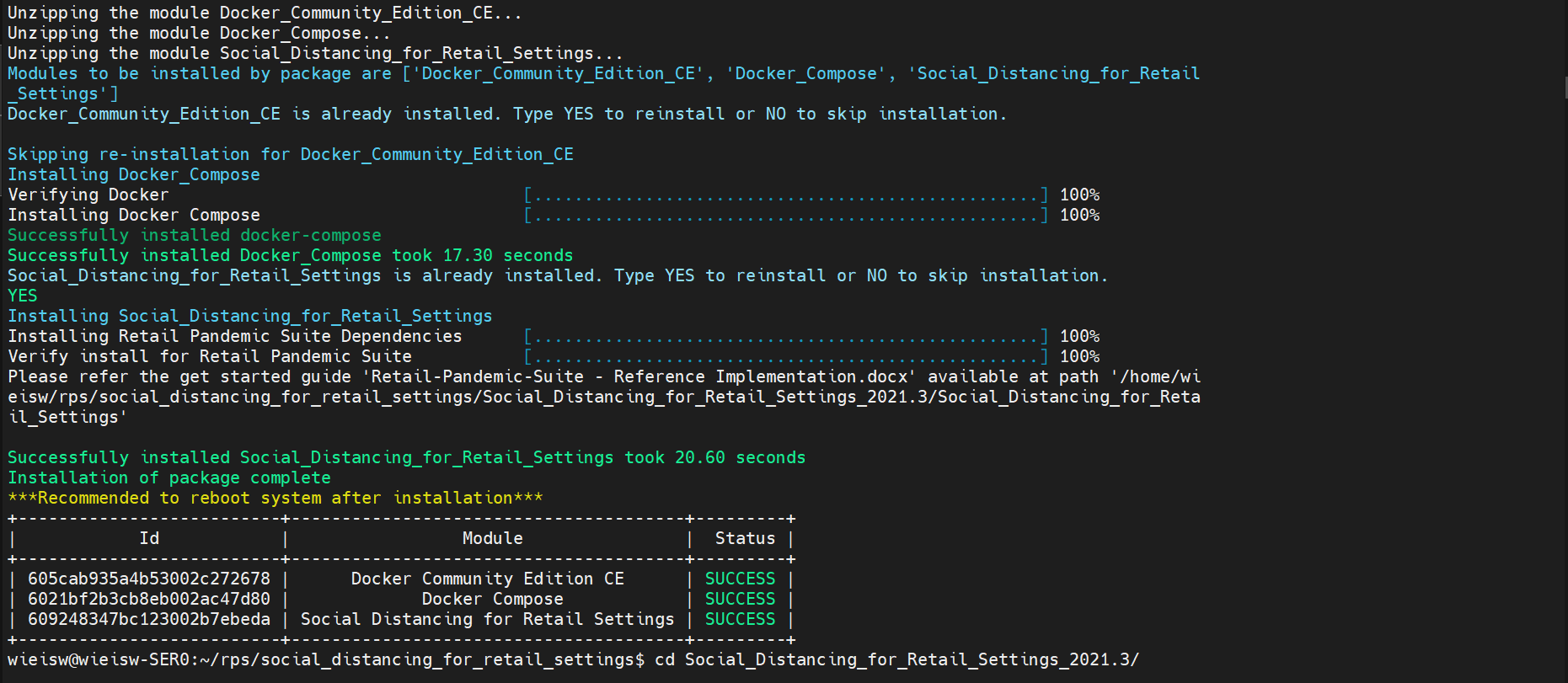Click the terminal scrollbar thumb on right edge

click(x=1565, y=88)
